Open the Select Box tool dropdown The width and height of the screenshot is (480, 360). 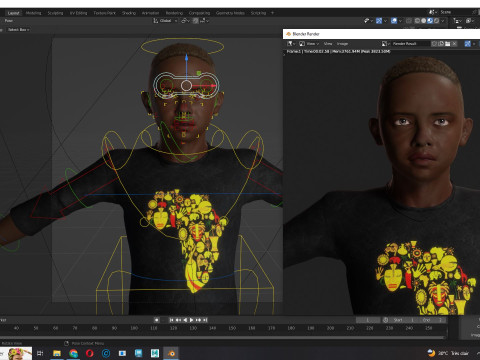coord(18,30)
